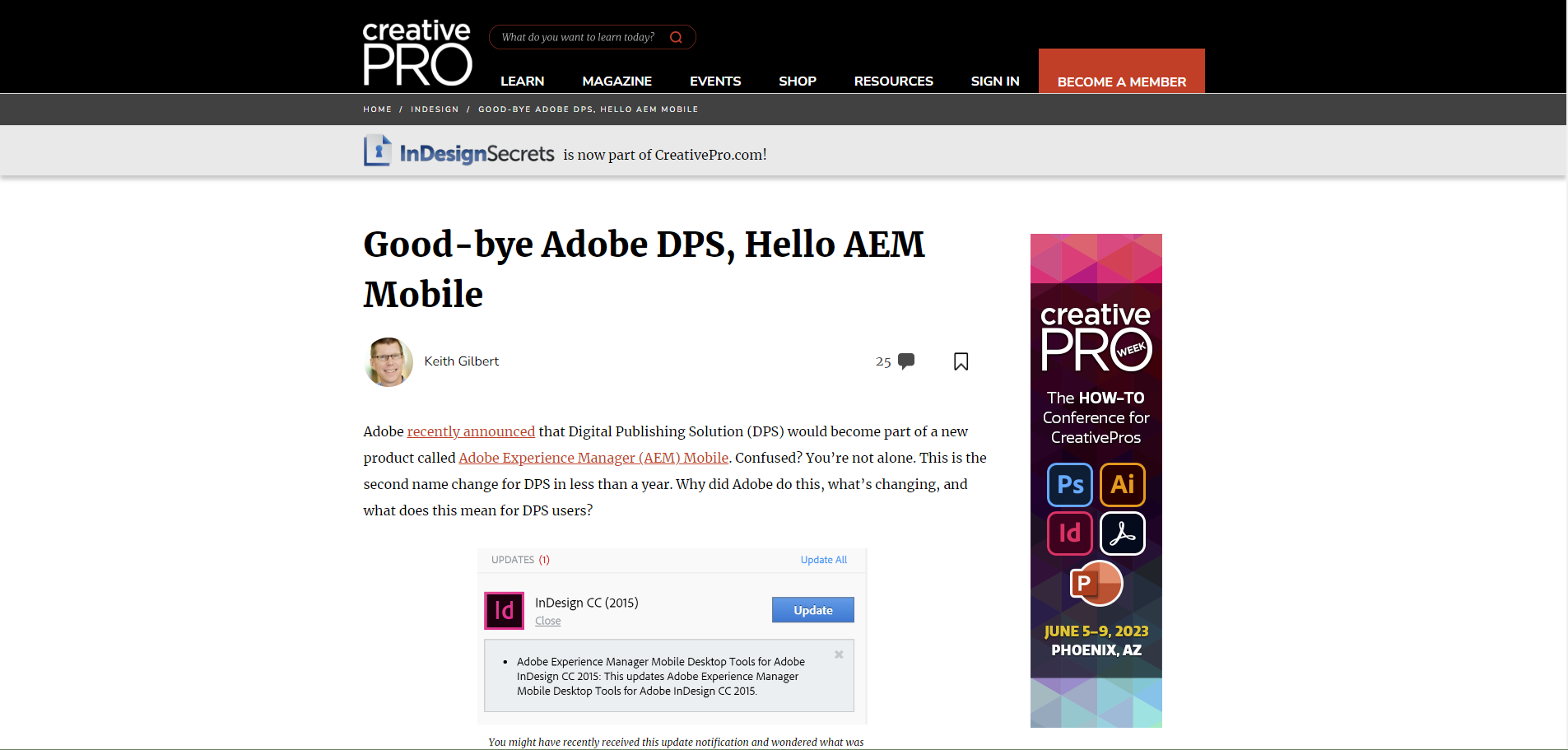Screen dimensions: 1568x750
Task: Open comments via speech bubble icon
Action: pos(906,361)
